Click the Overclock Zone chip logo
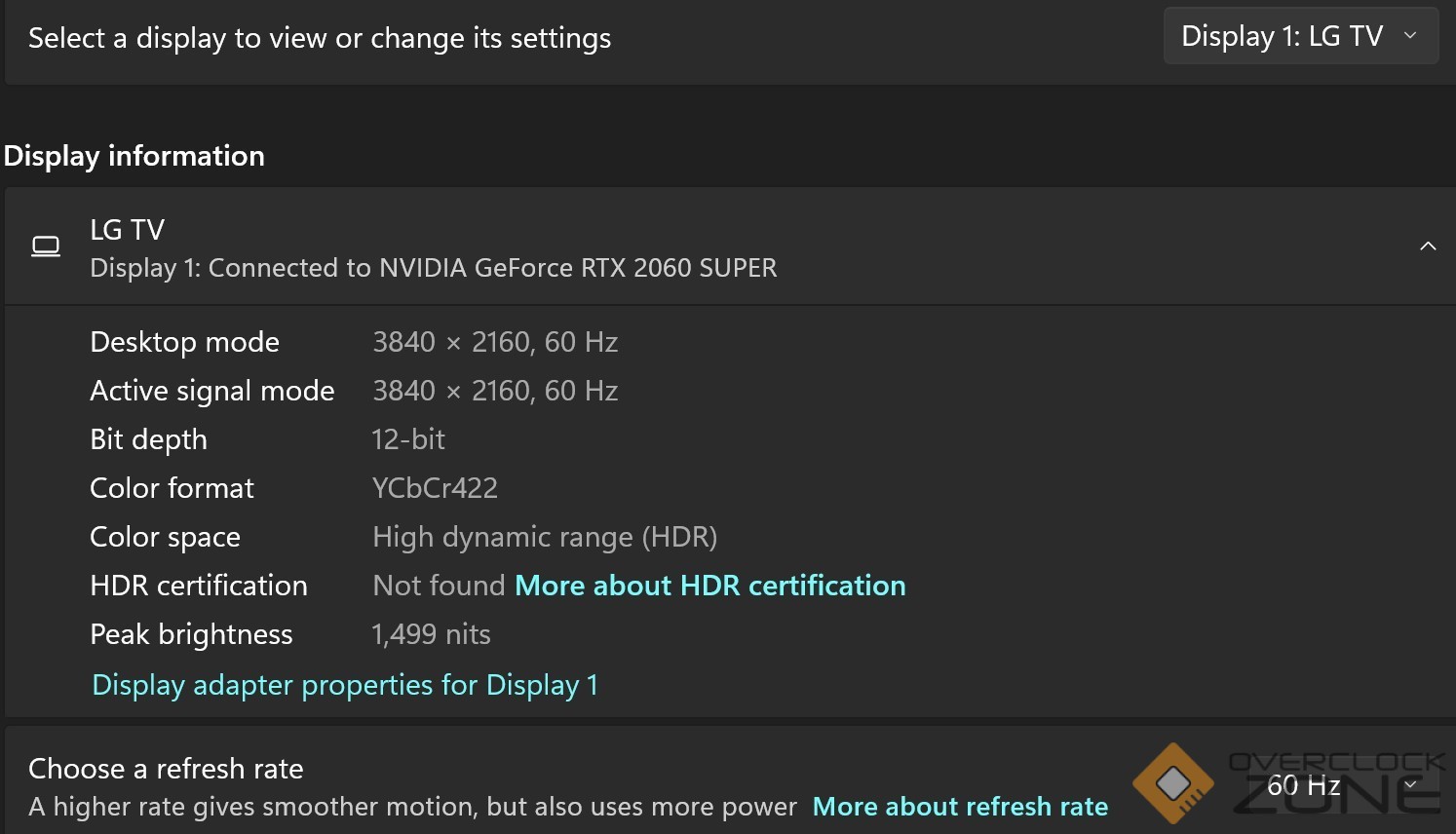 [1173, 782]
